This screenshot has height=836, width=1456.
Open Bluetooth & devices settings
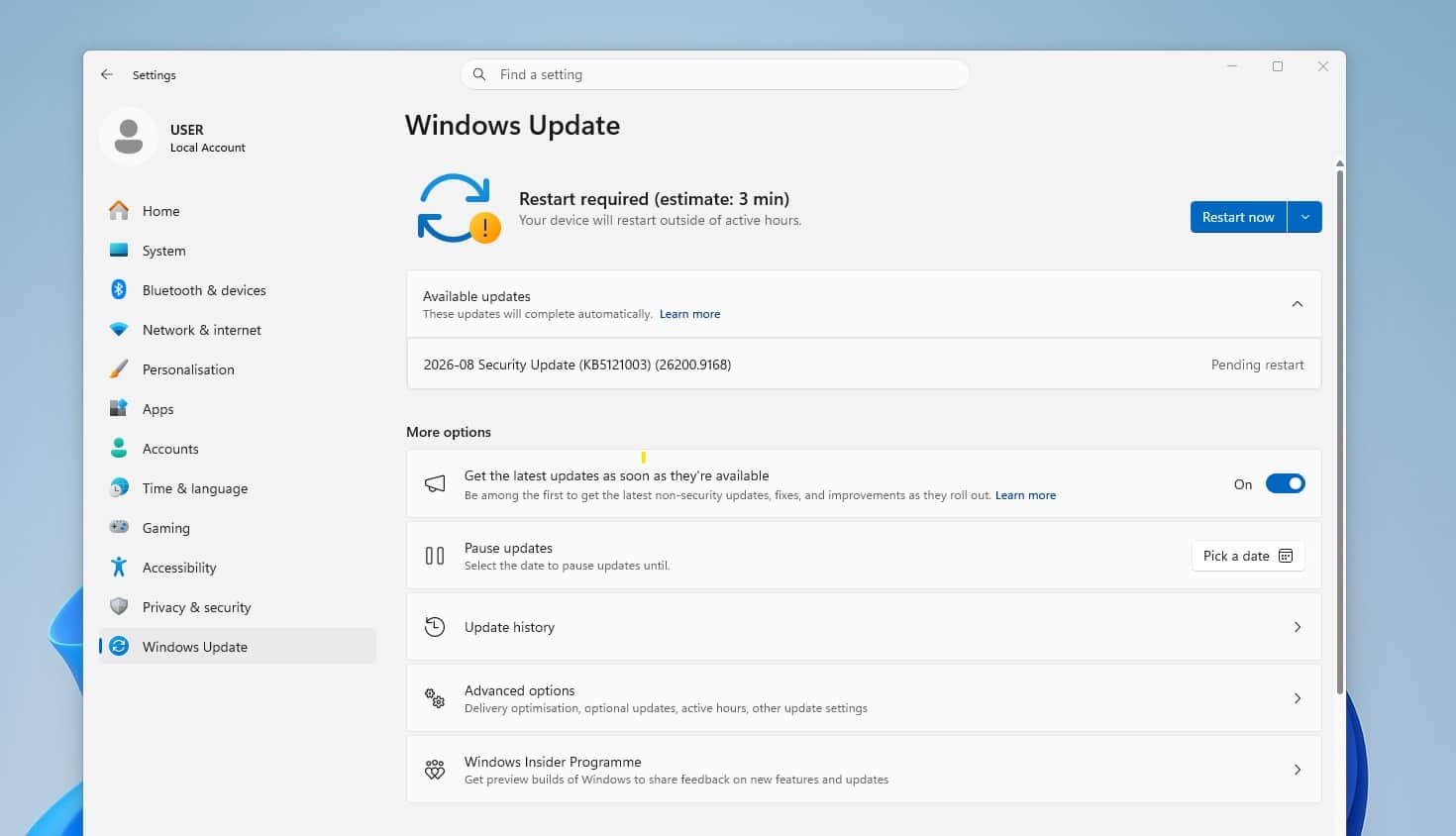238,290
